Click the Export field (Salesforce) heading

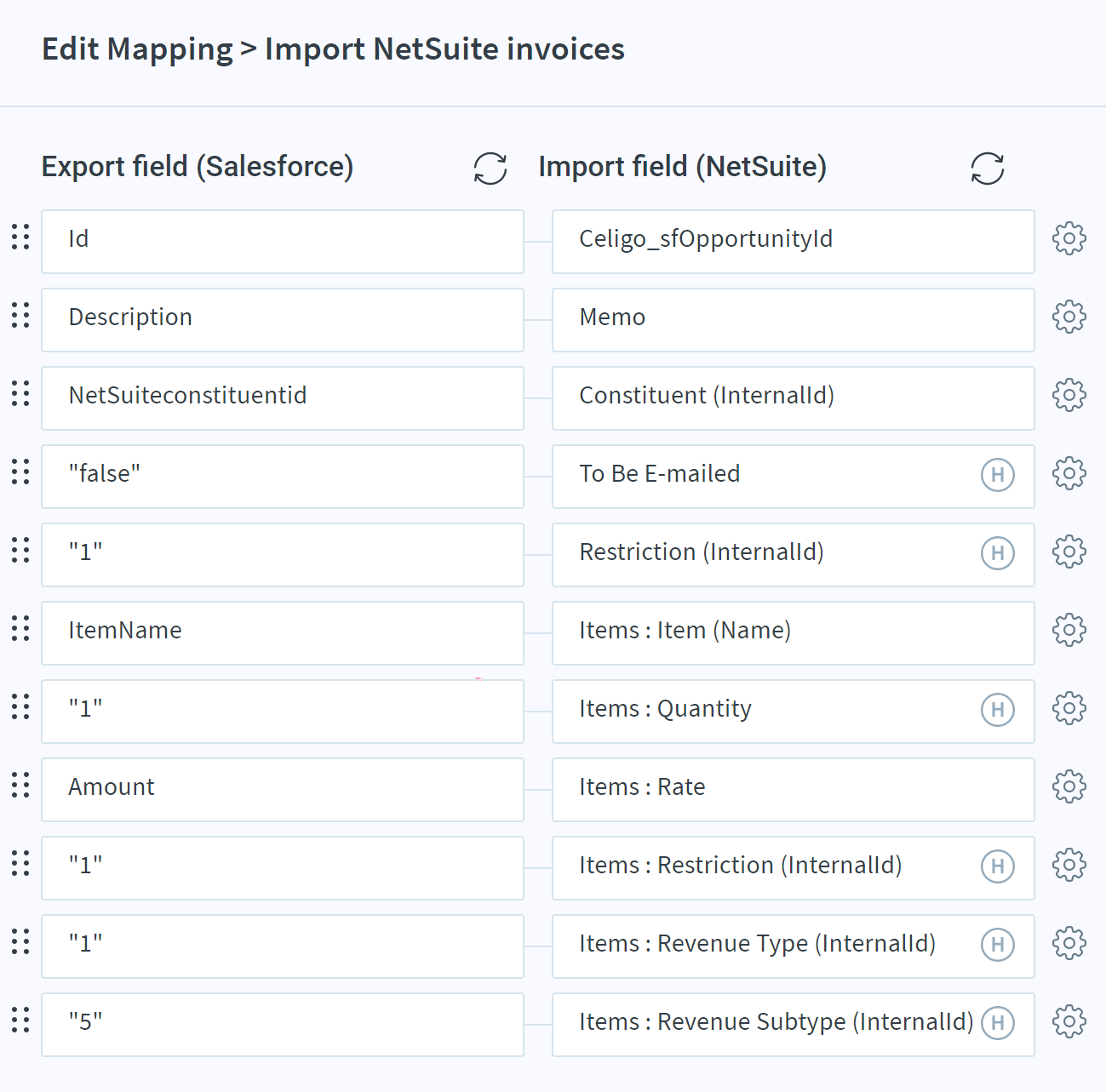[198, 167]
